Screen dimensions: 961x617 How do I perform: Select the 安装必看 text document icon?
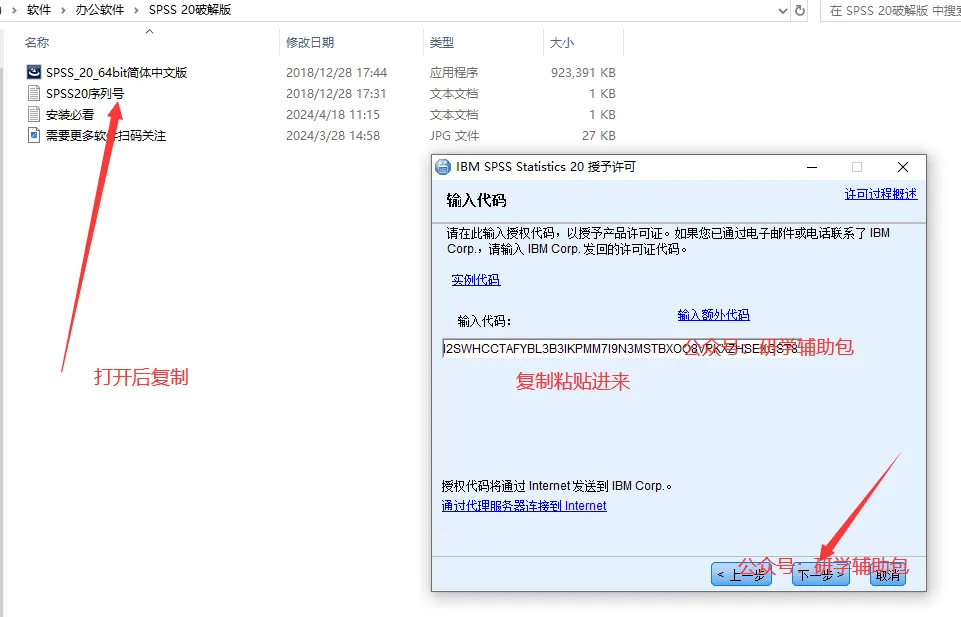(34, 114)
